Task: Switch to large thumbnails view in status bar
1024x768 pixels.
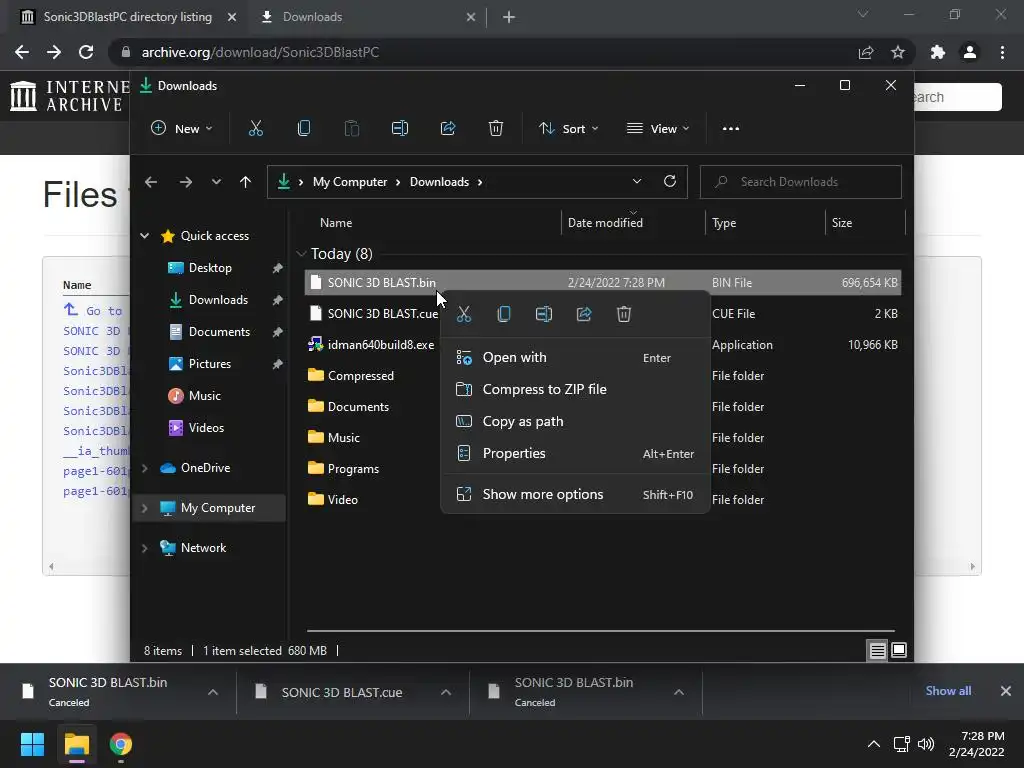Action: (899, 650)
